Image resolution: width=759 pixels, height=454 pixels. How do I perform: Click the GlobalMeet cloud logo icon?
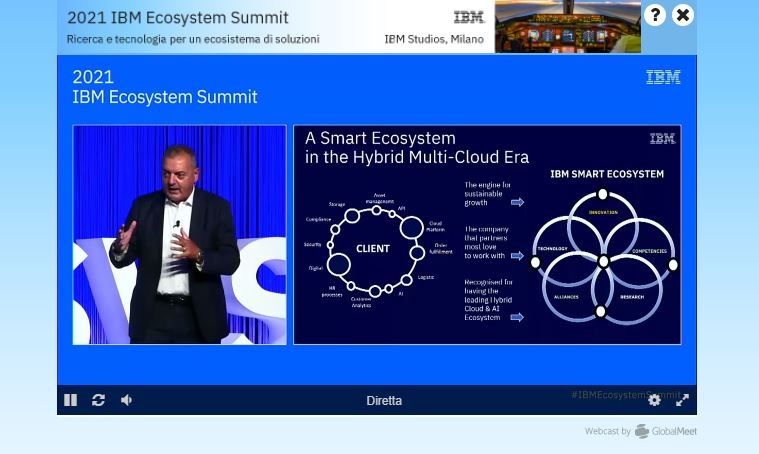click(642, 432)
